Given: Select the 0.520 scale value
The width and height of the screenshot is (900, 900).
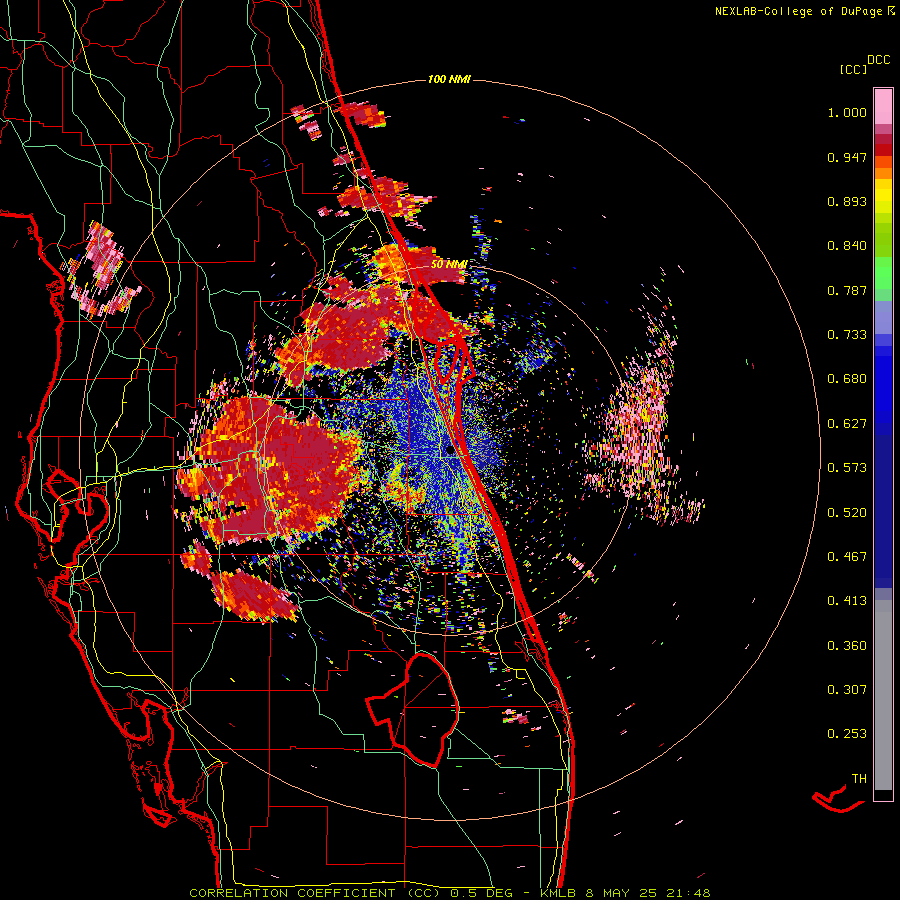Looking at the screenshot, I should click(847, 512).
